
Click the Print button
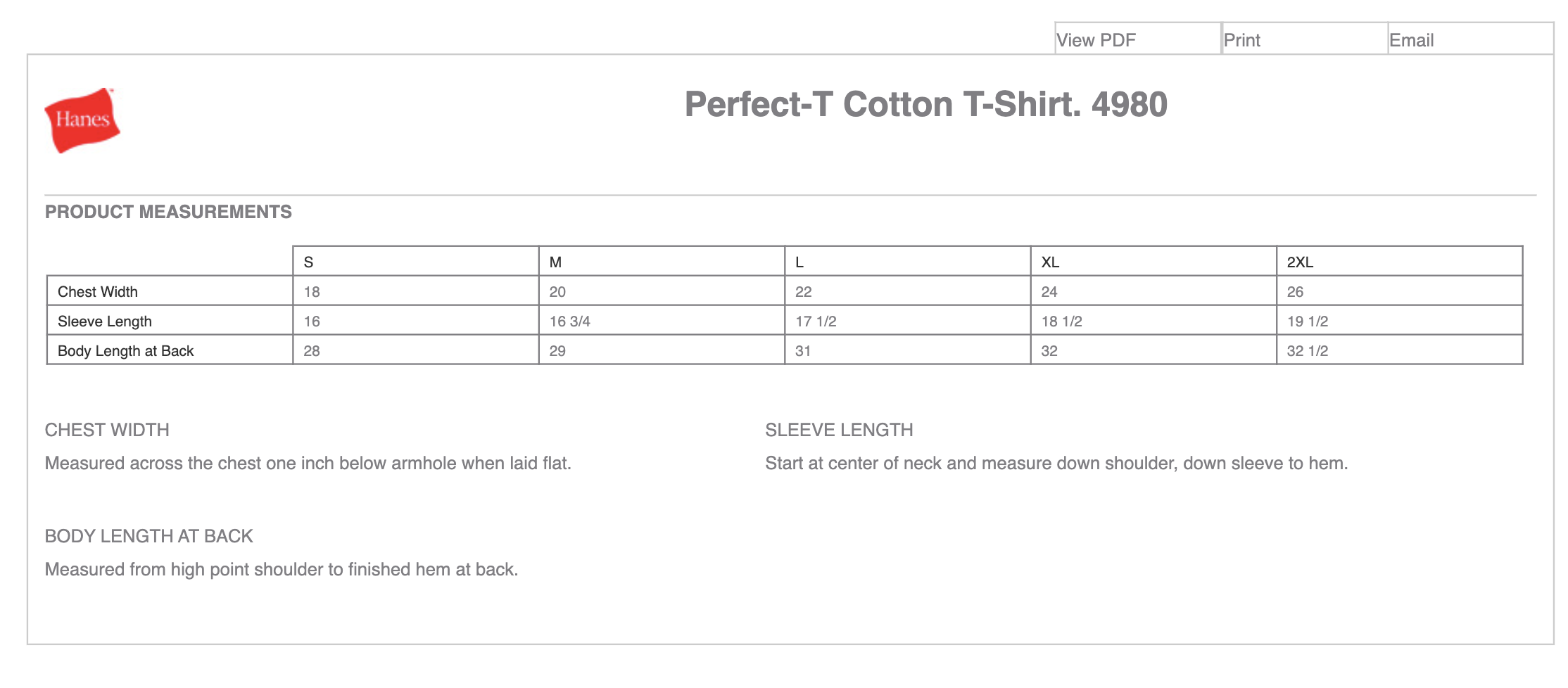pos(1304,39)
